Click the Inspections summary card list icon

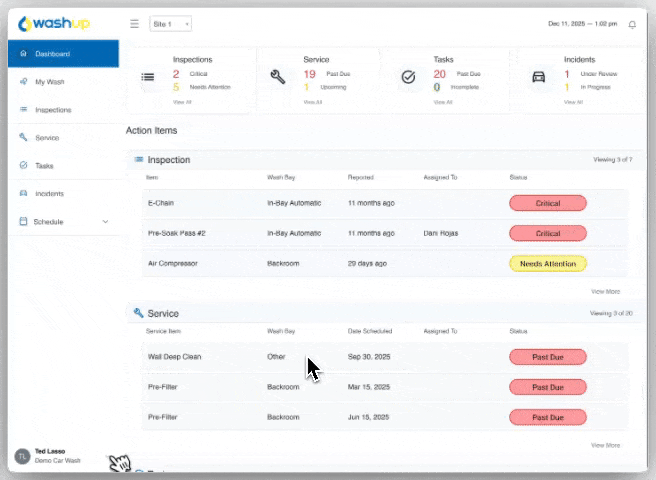pyautogui.click(x=148, y=77)
